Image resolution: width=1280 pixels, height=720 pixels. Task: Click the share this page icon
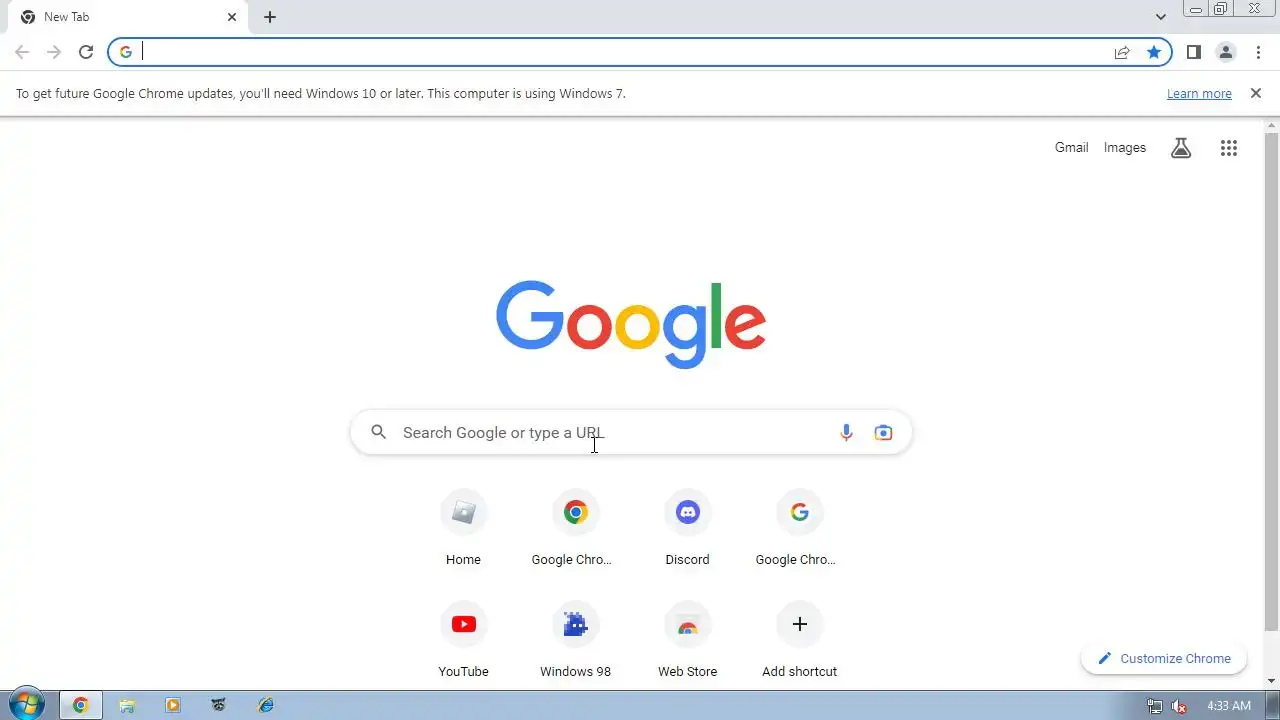pyautogui.click(x=1122, y=52)
